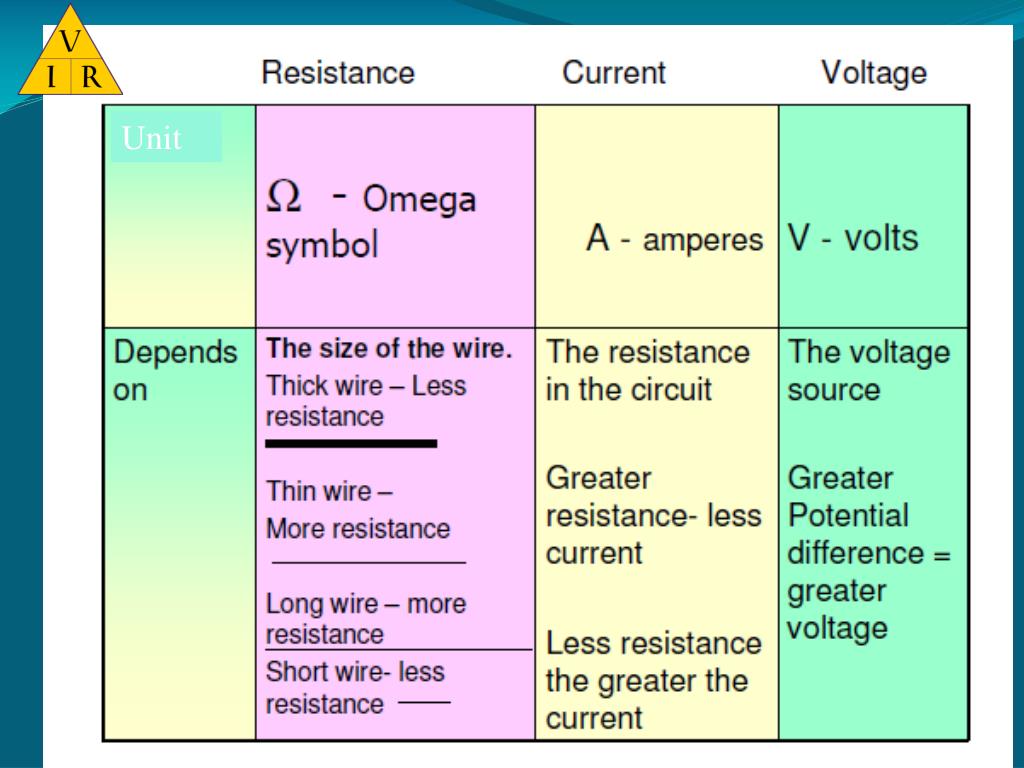Click the Long wire – more resistance text
This screenshot has height=768, width=1024.
366,619
